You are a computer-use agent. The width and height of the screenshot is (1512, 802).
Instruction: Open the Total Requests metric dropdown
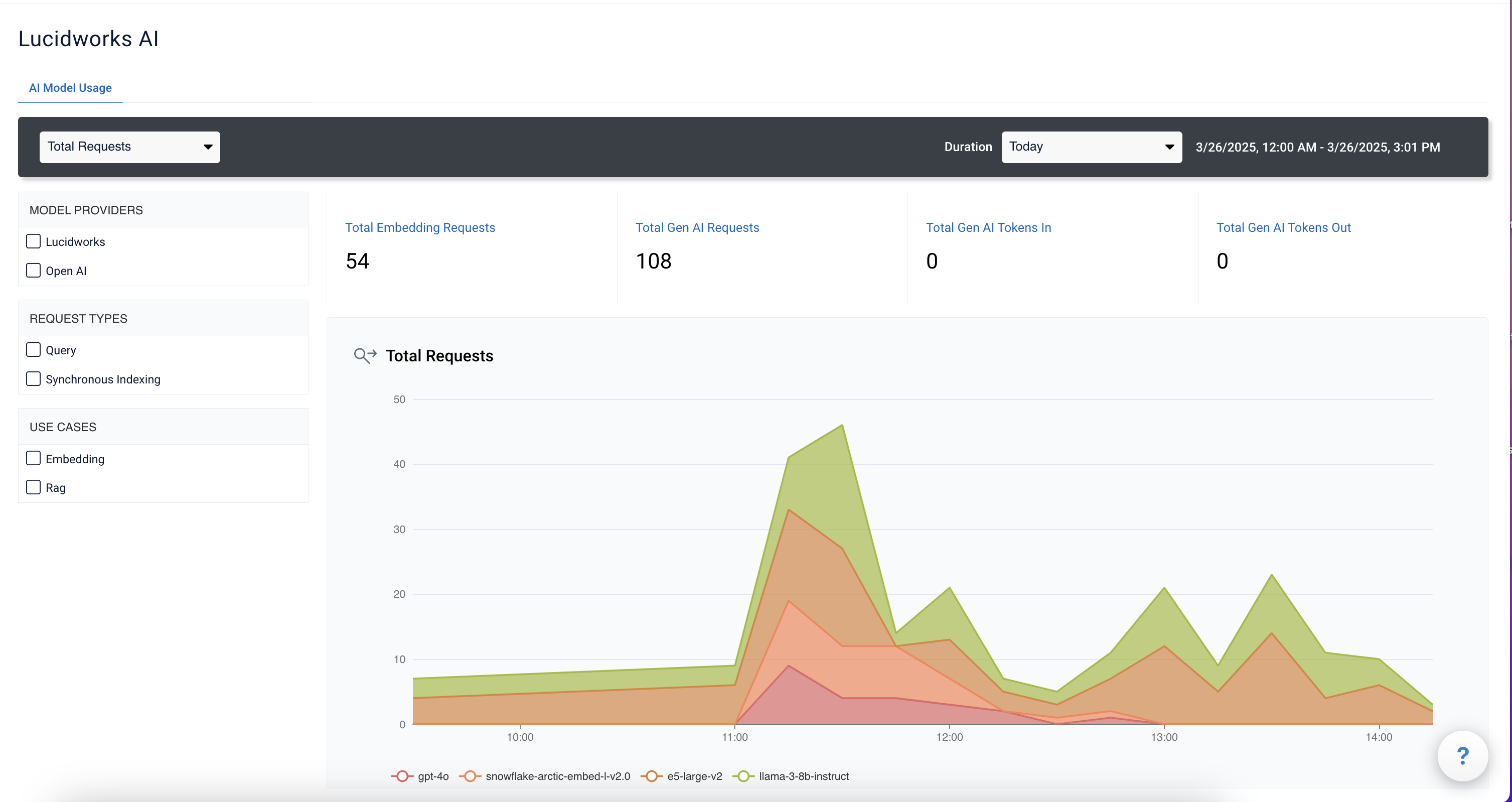pos(130,147)
